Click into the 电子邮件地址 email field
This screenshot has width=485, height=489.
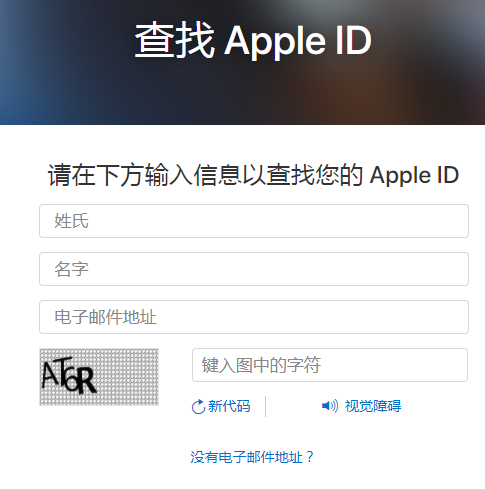pos(254,317)
